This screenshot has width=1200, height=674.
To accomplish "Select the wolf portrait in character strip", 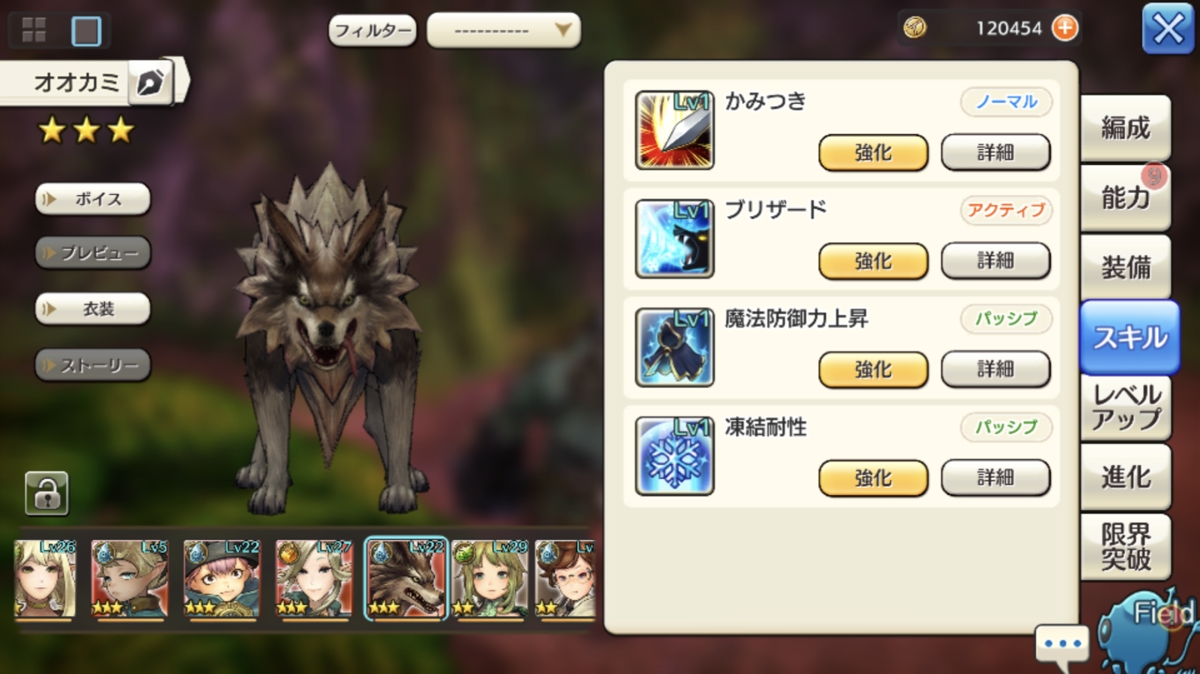I will pyautogui.click(x=405, y=579).
